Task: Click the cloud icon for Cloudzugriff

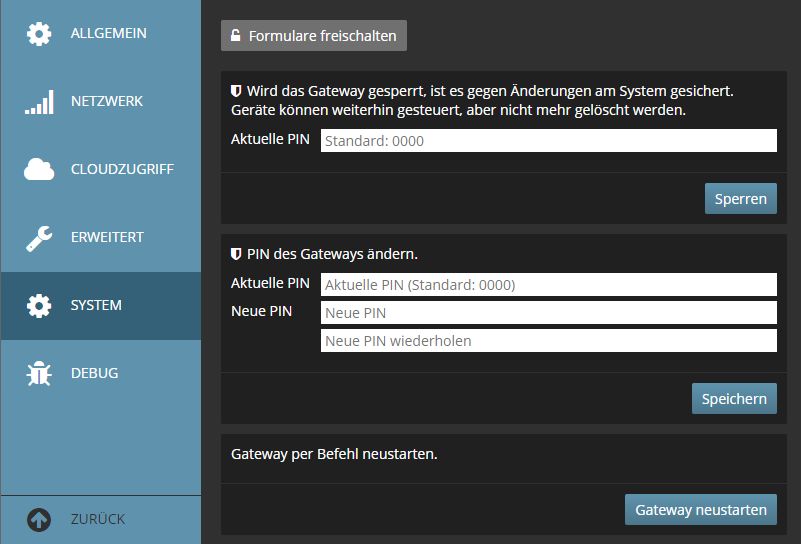Action: (x=39, y=170)
